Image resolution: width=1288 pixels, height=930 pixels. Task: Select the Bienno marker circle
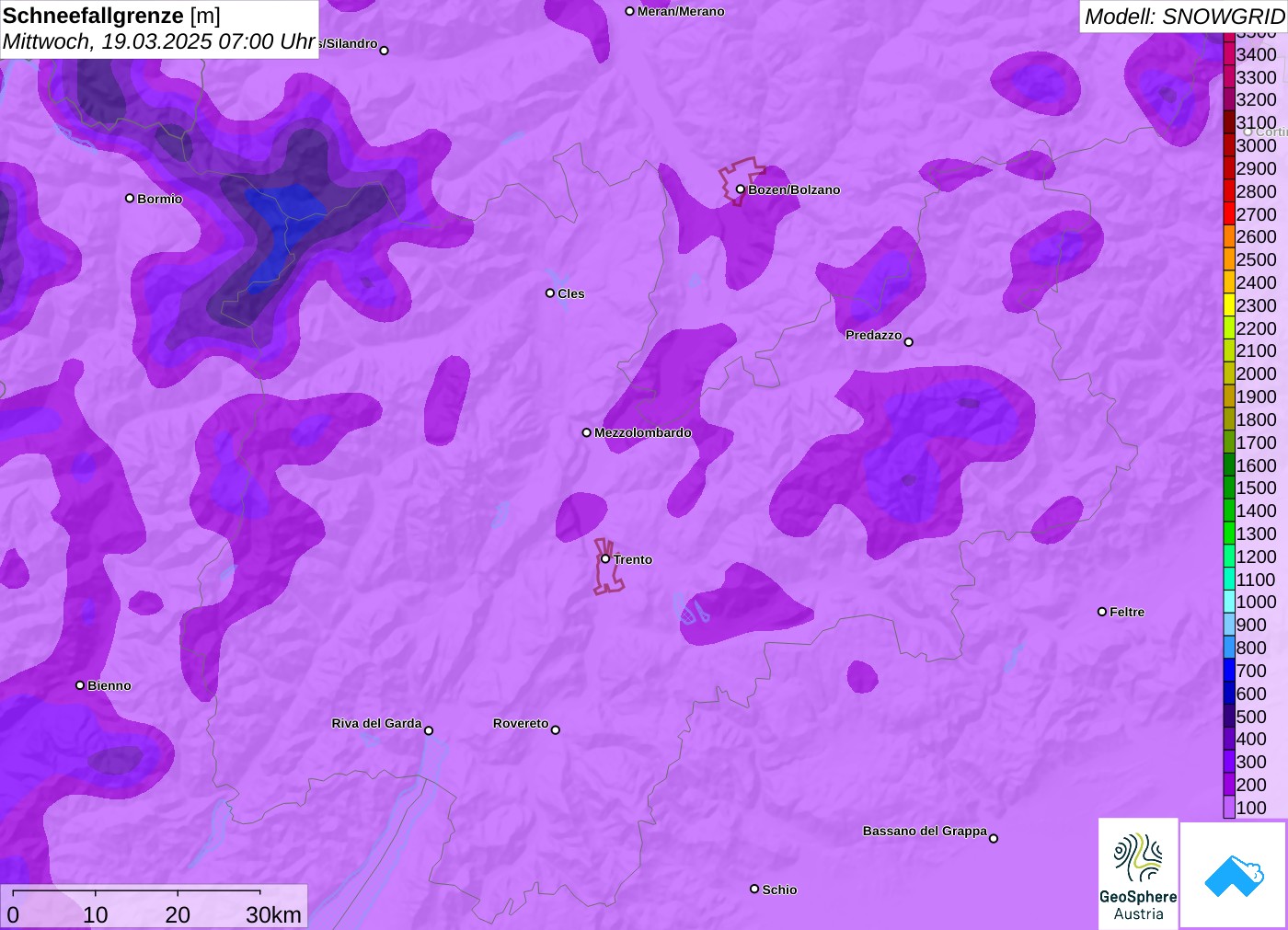coord(80,685)
